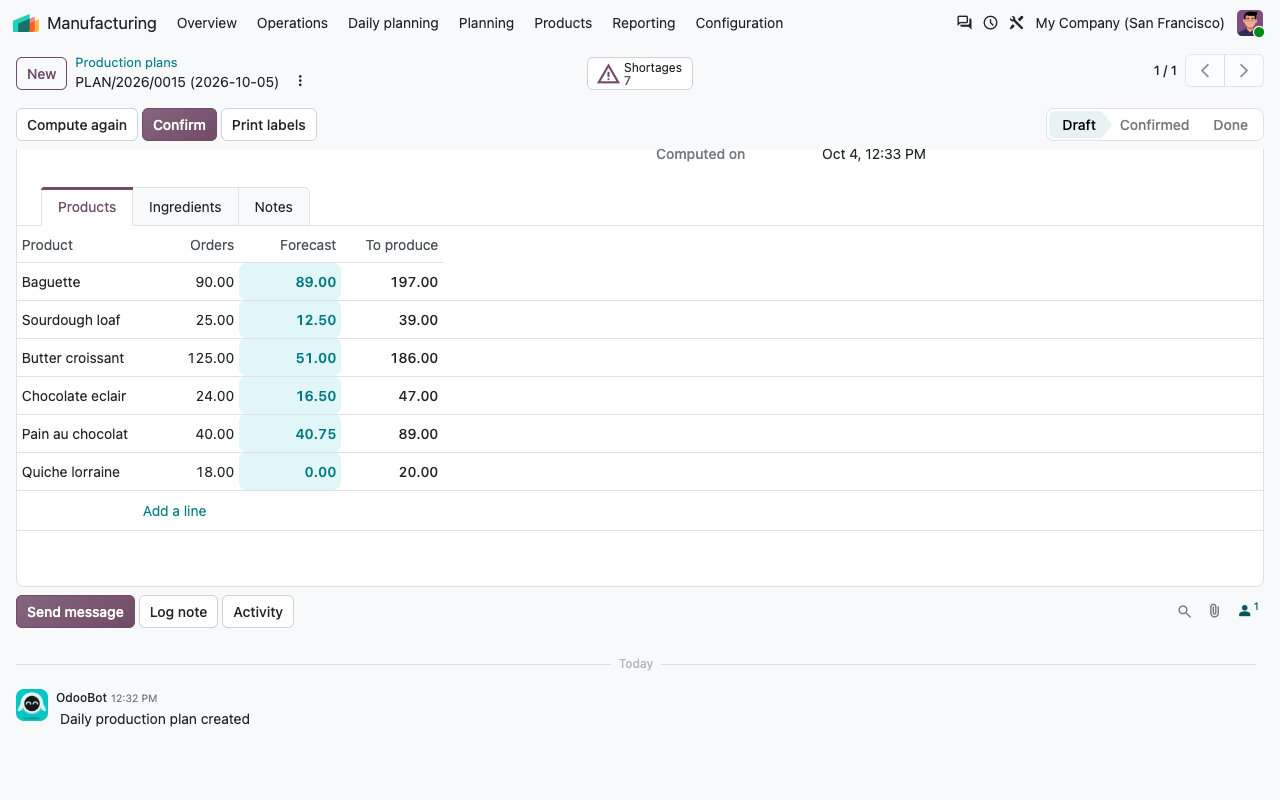Click Send message button

pyautogui.click(x=75, y=612)
